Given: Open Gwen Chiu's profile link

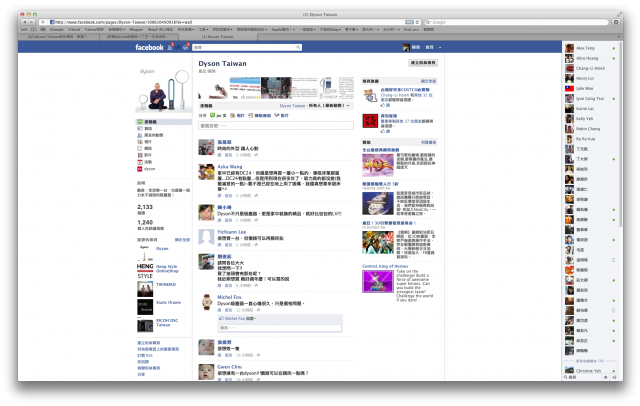Looking at the screenshot, I should [x=229, y=367].
